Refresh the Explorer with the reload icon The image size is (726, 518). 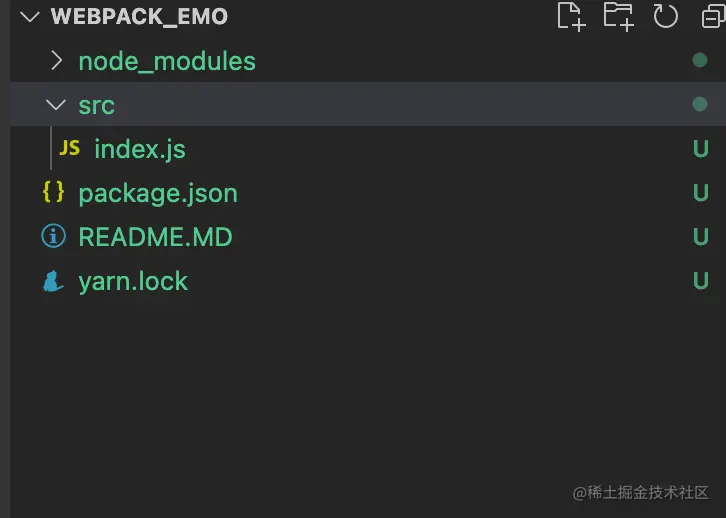(665, 17)
